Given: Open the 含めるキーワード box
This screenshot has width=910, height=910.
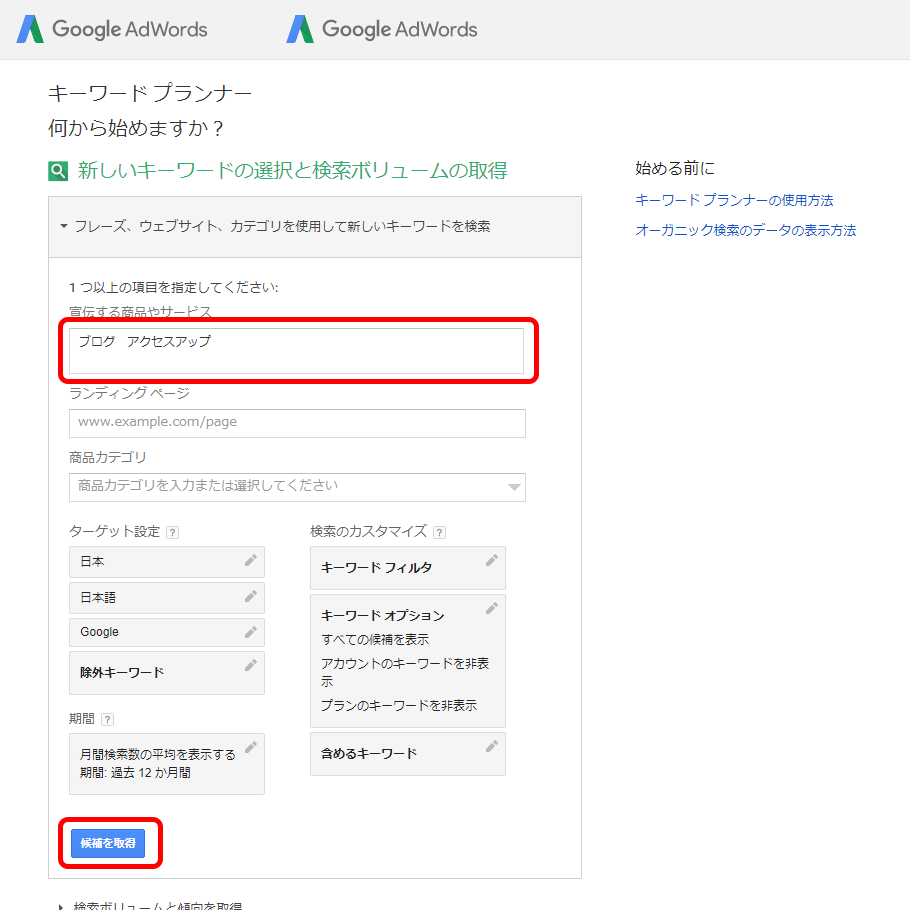Looking at the screenshot, I should (407, 754).
